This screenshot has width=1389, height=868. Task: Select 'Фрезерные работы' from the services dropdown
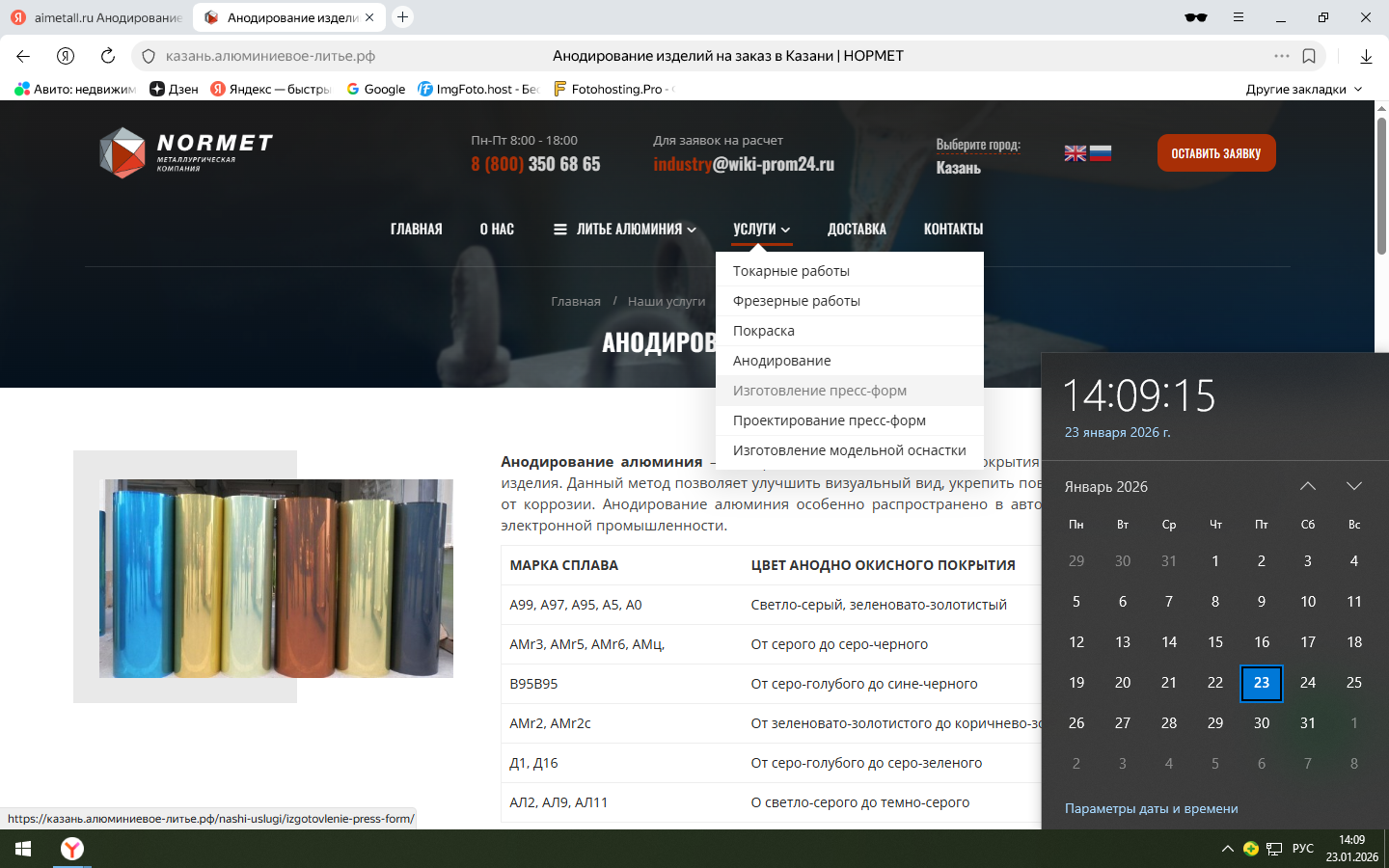click(x=850, y=301)
